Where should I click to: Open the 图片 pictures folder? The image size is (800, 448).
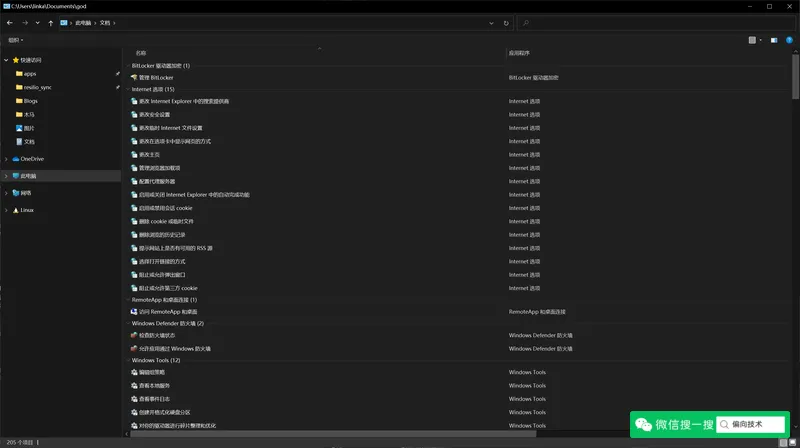pos(25,128)
